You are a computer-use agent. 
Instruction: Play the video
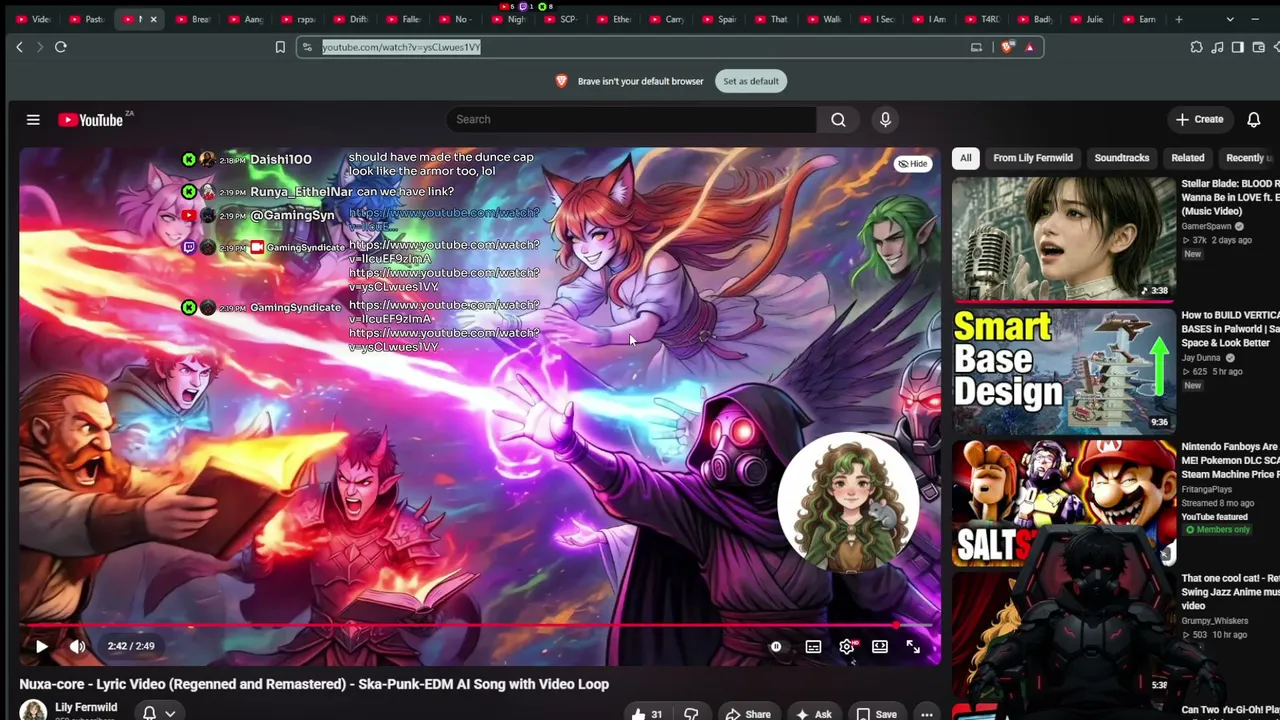tap(41, 647)
